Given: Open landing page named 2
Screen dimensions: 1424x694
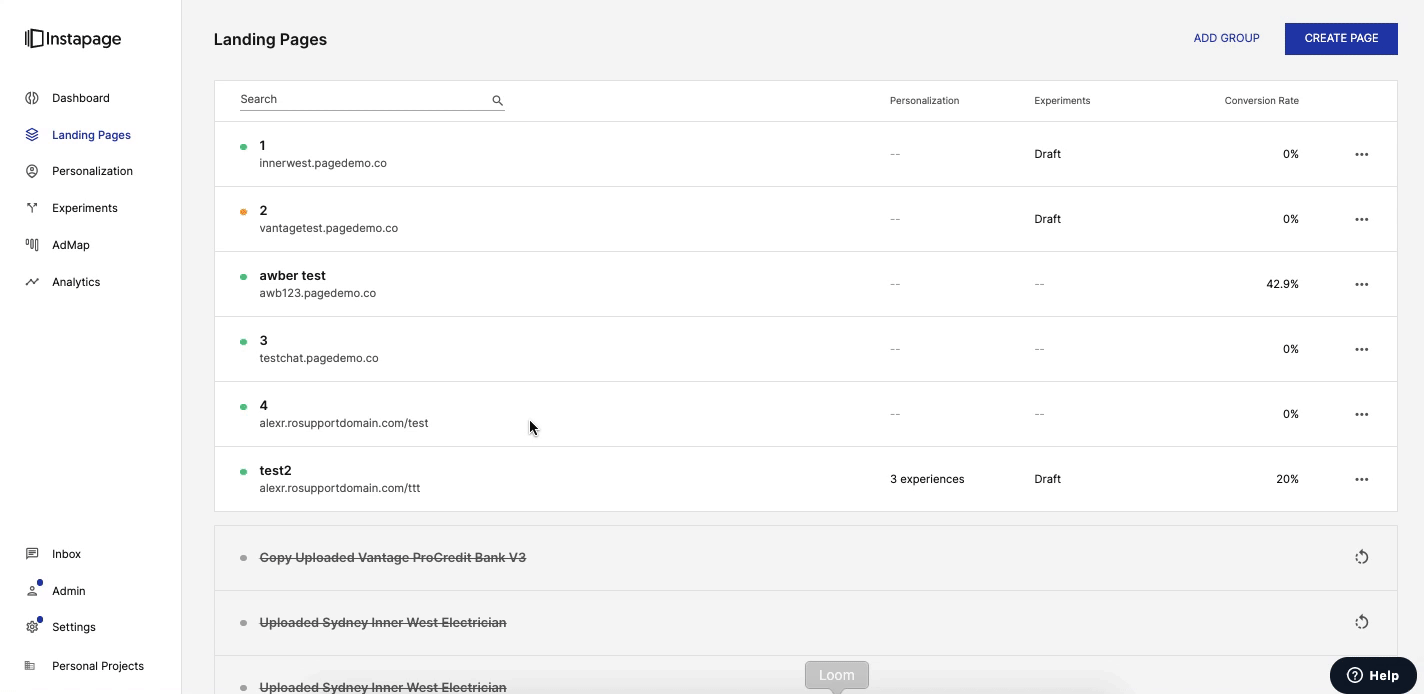Looking at the screenshot, I should (x=263, y=211).
